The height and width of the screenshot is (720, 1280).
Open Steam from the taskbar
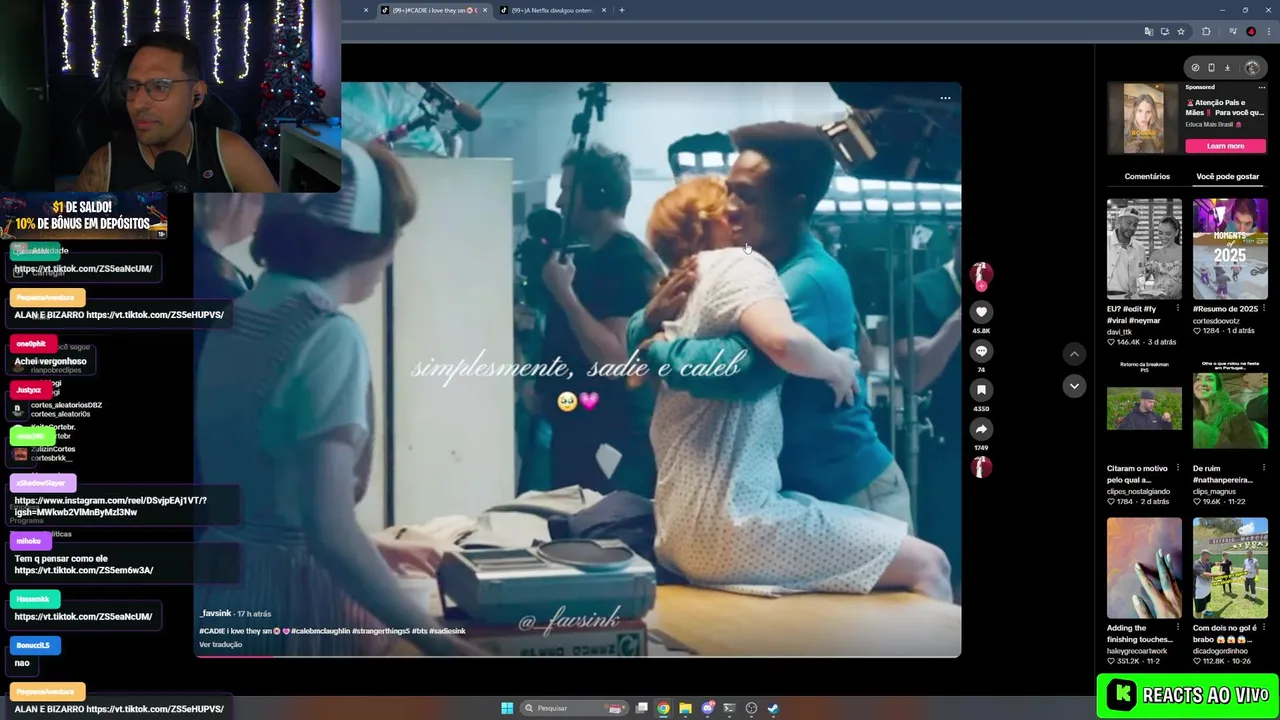tap(773, 708)
